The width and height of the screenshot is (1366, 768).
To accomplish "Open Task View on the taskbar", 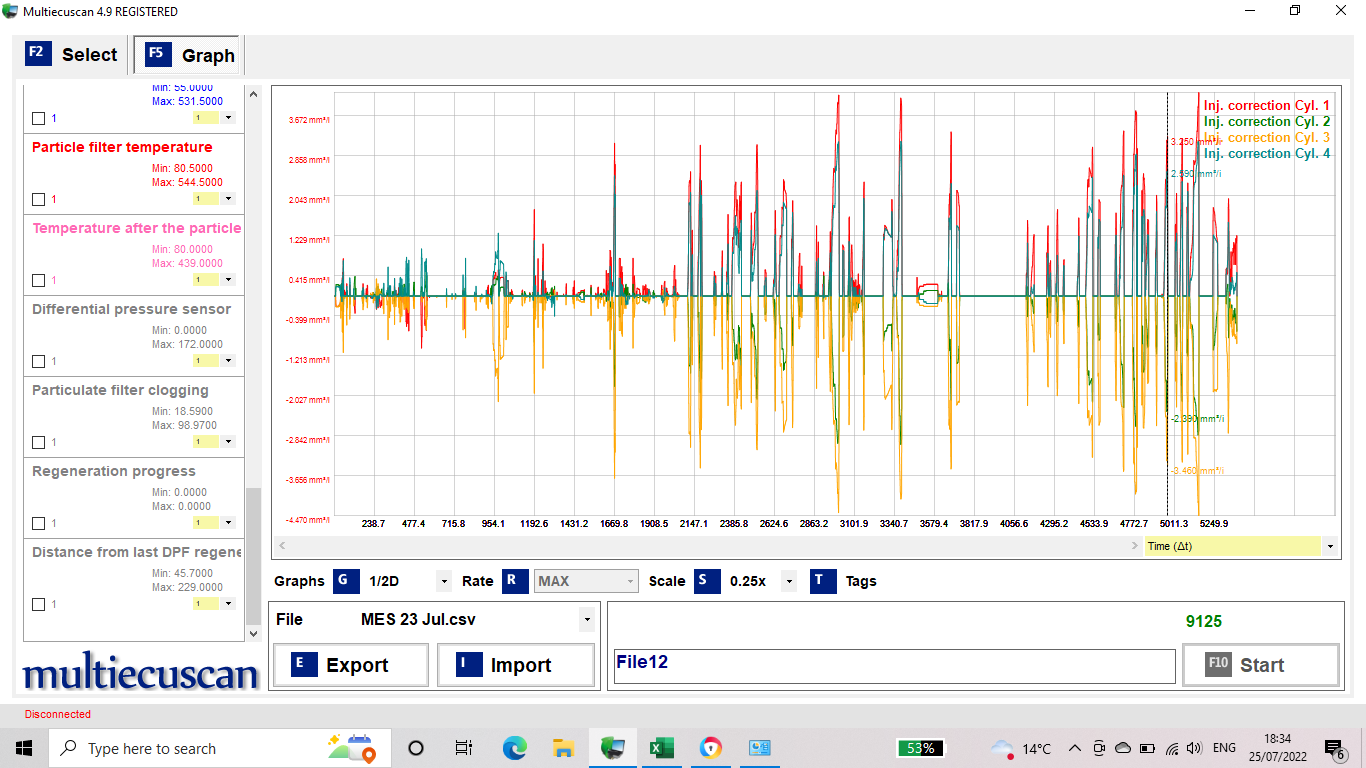I will pos(464,748).
